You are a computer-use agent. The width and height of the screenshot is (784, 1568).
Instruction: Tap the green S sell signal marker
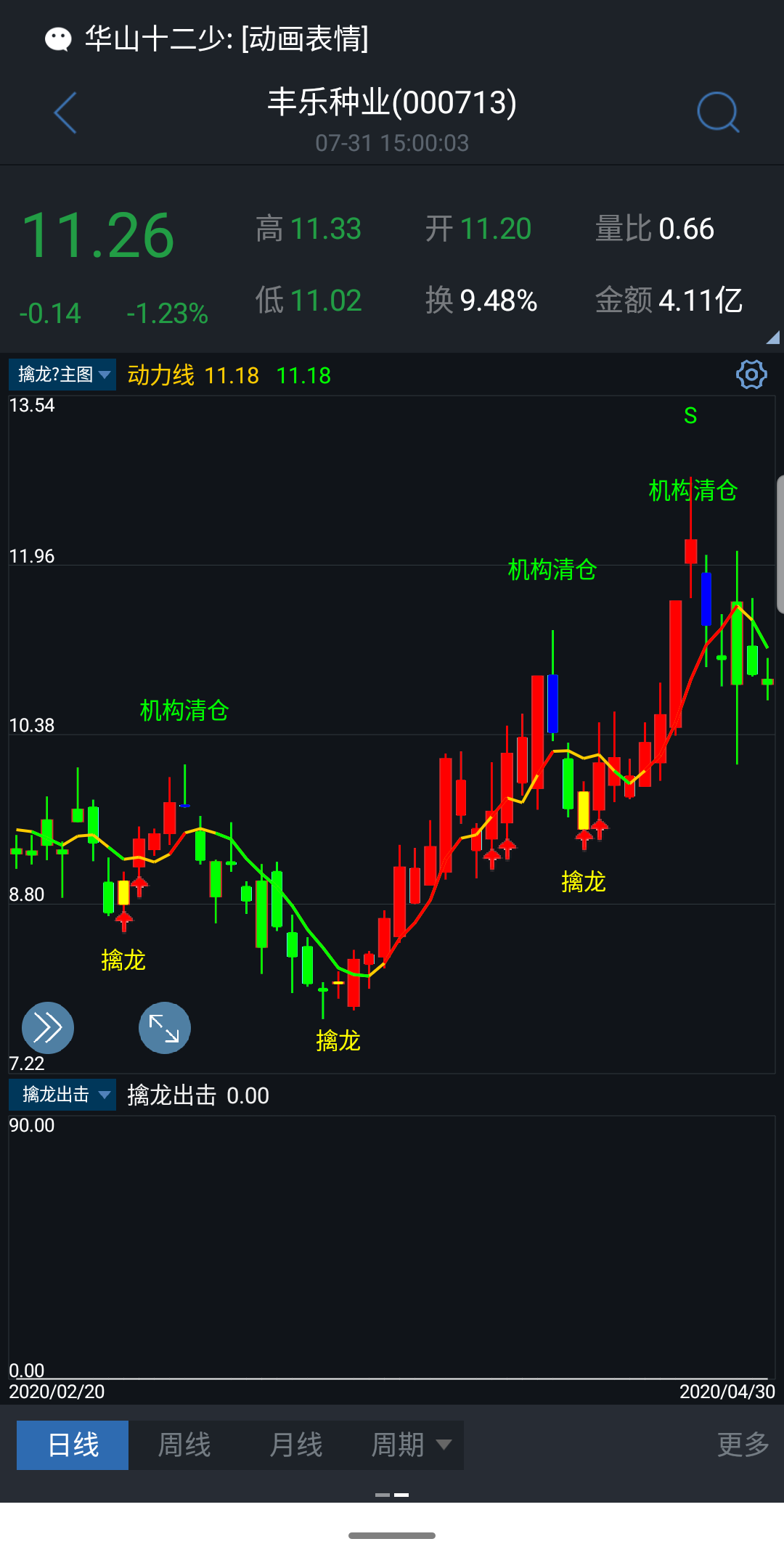point(690,416)
